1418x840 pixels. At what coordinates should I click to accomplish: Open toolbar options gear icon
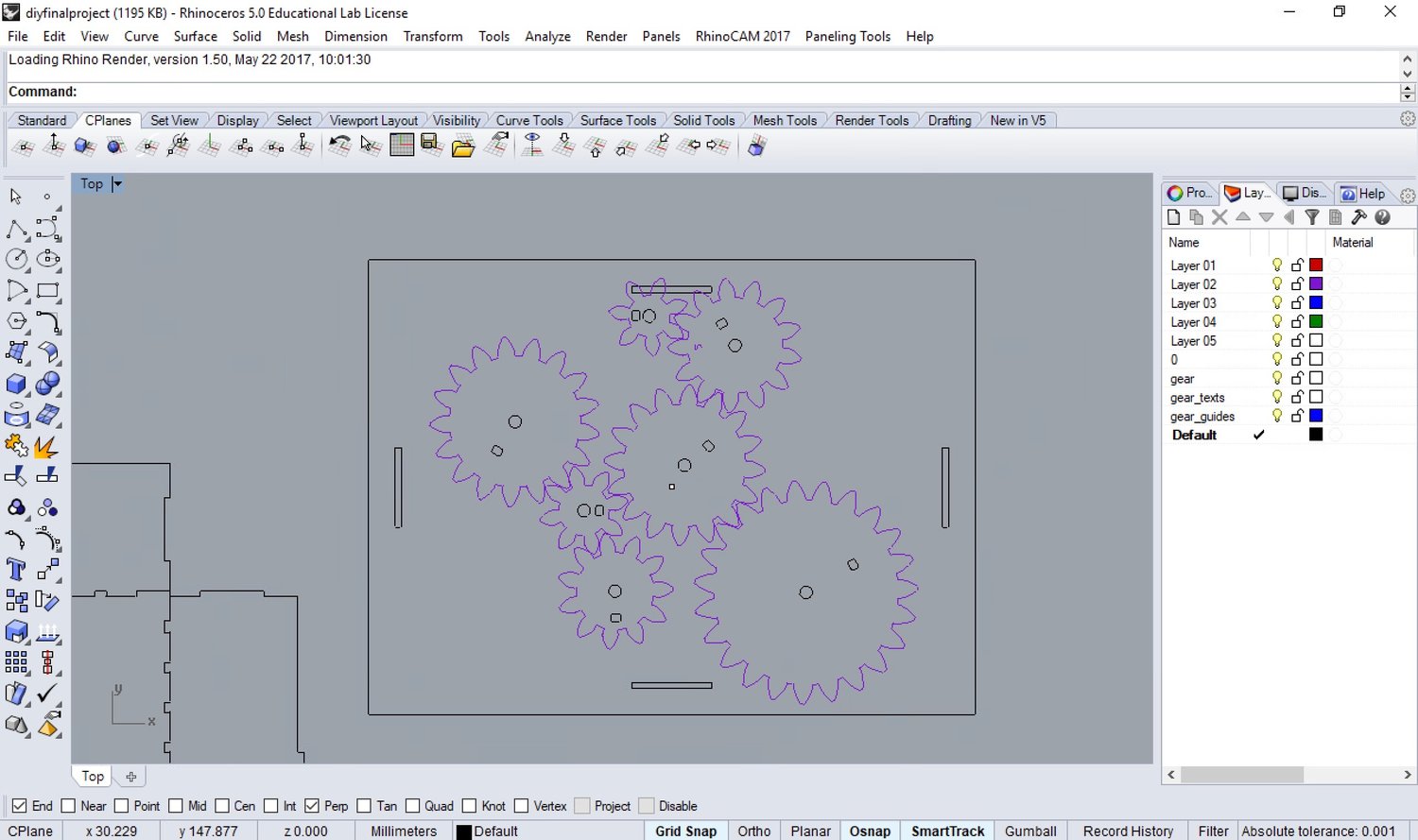click(1408, 119)
